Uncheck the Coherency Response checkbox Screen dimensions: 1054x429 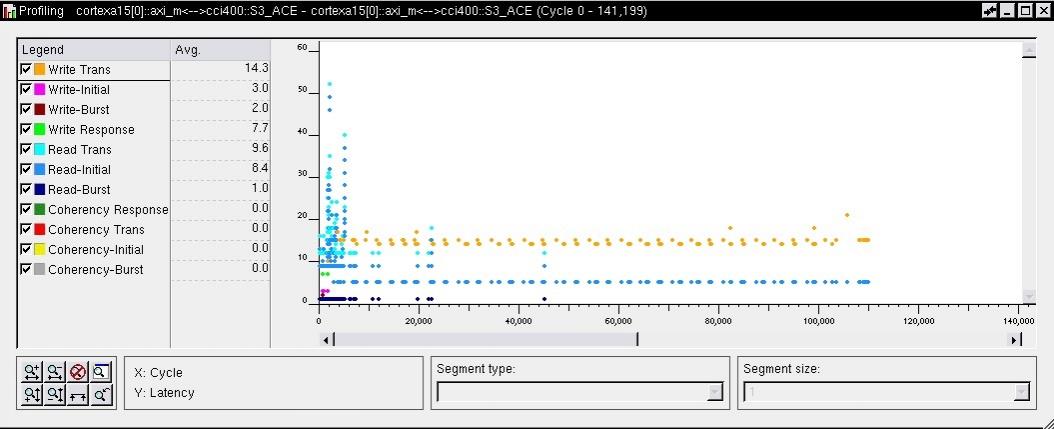pyautogui.click(x=26, y=209)
